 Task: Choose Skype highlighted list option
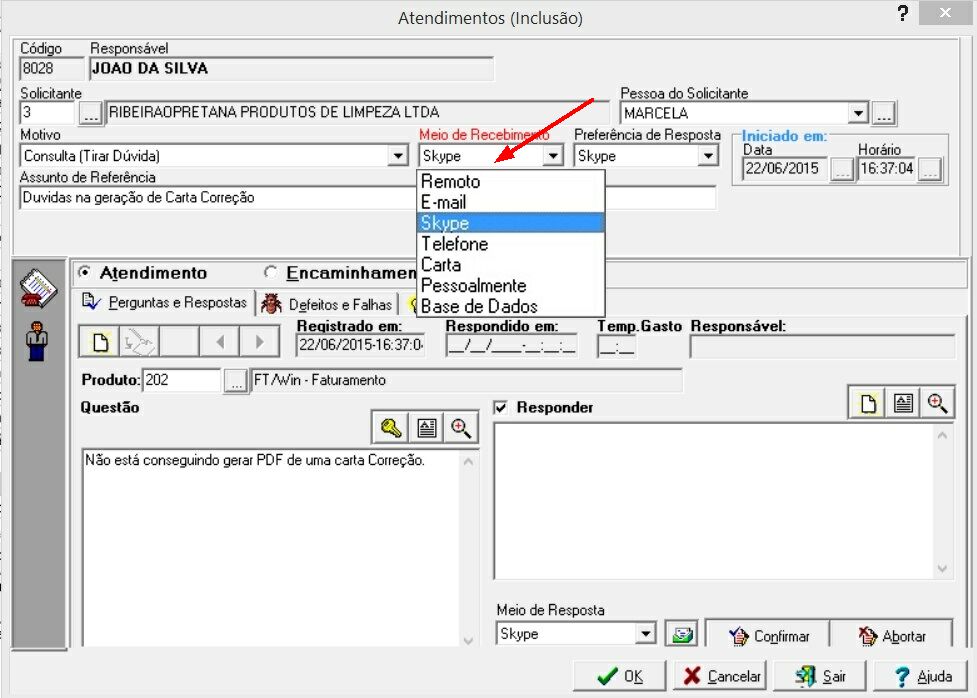[x=511, y=223]
